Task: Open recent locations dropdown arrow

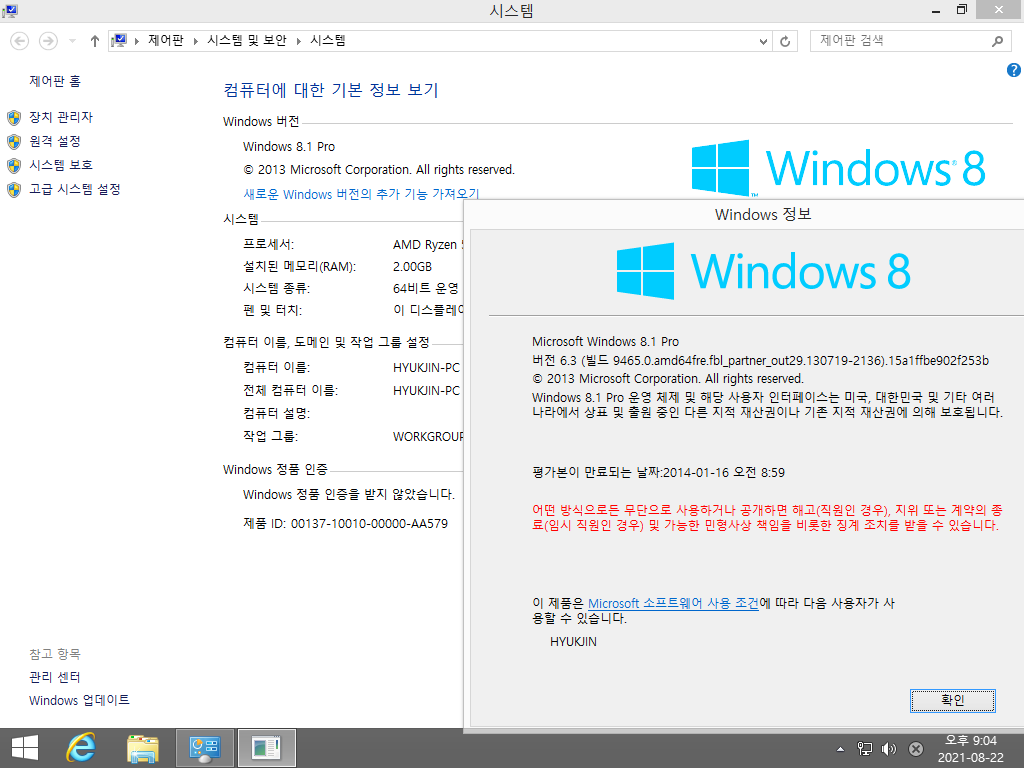Action: [x=72, y=41]
